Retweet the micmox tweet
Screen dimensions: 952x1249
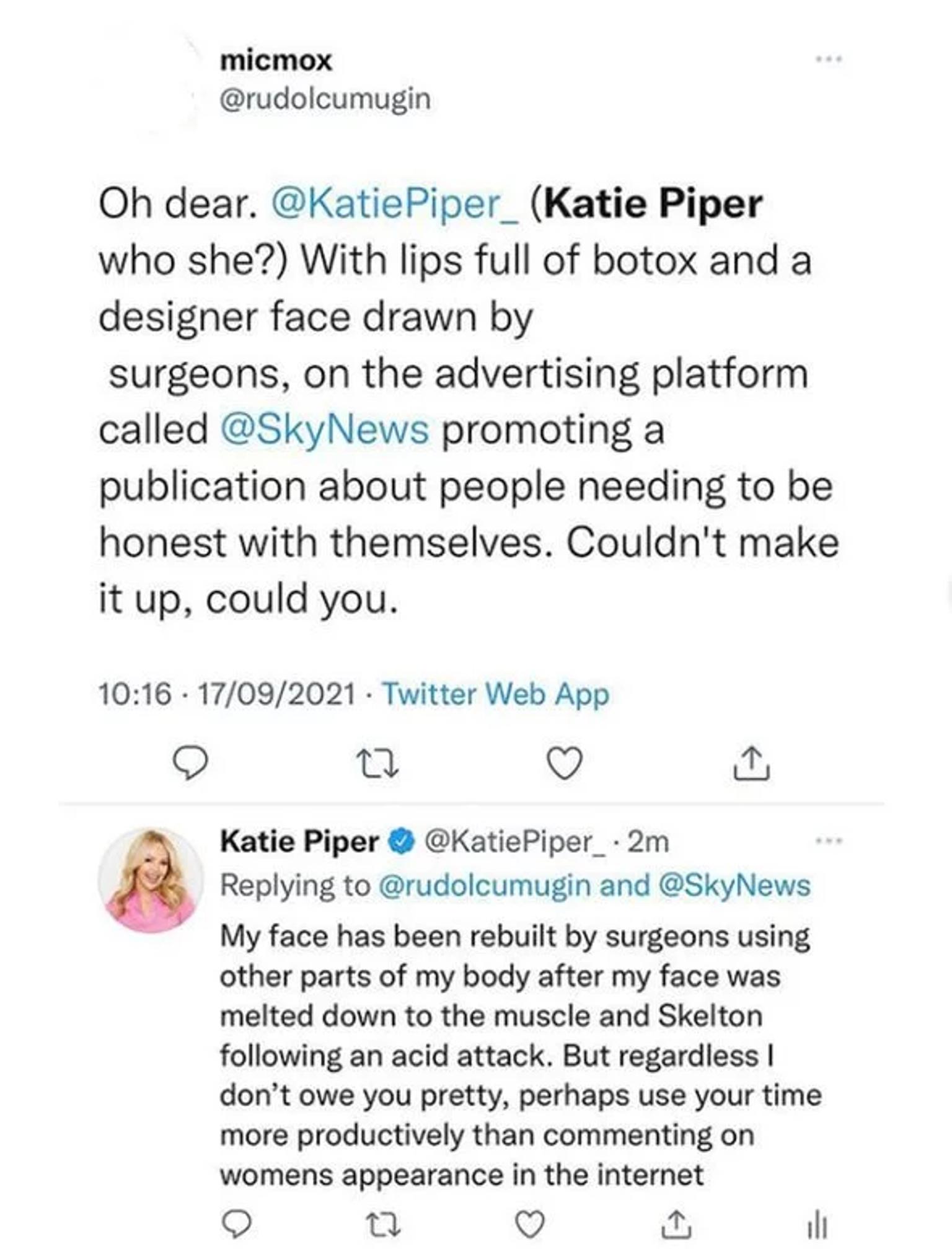pos(379,763)
